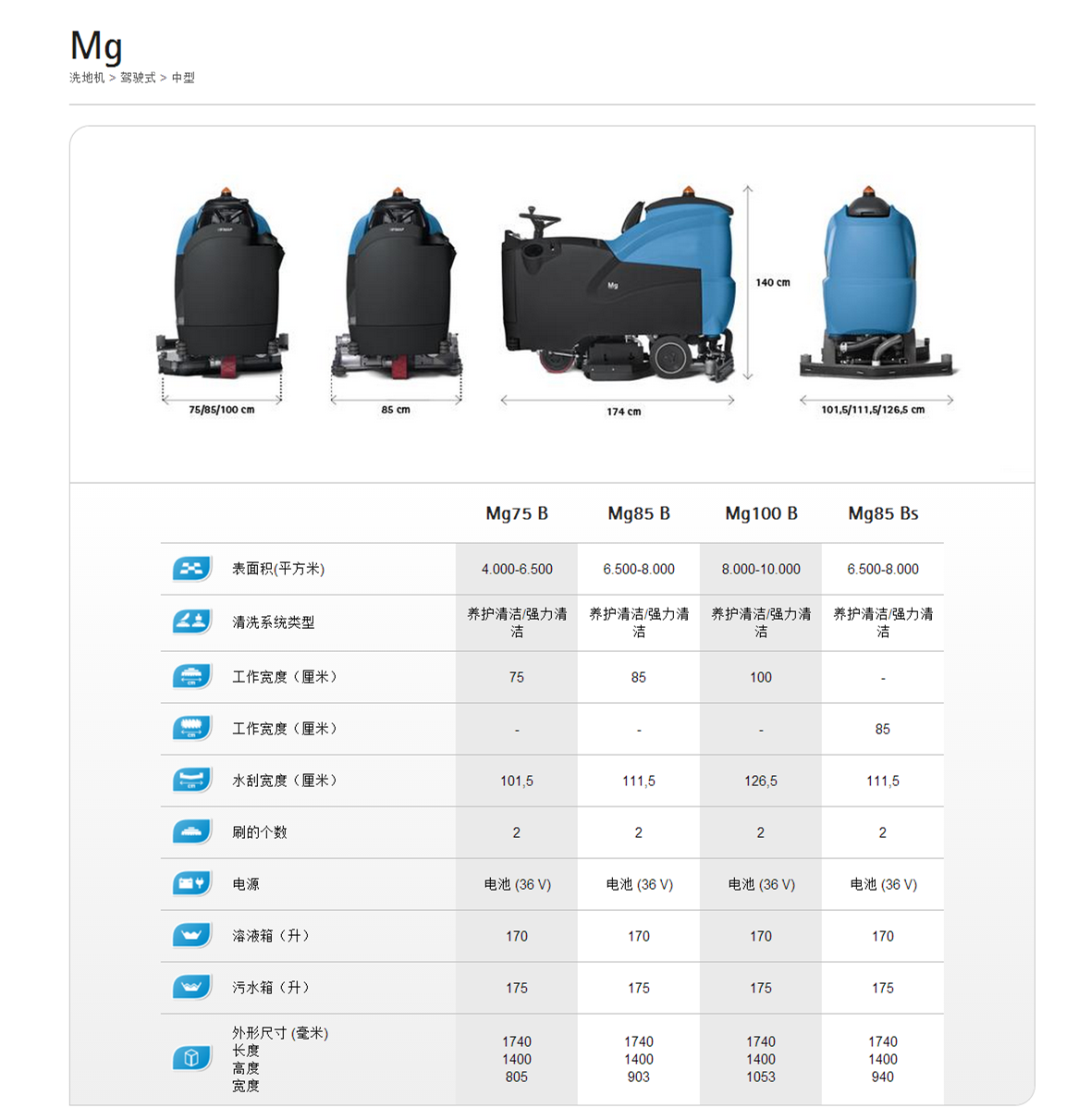Click the working width value 100
Screen dimensions: 1091x1120
pos(761,677)
